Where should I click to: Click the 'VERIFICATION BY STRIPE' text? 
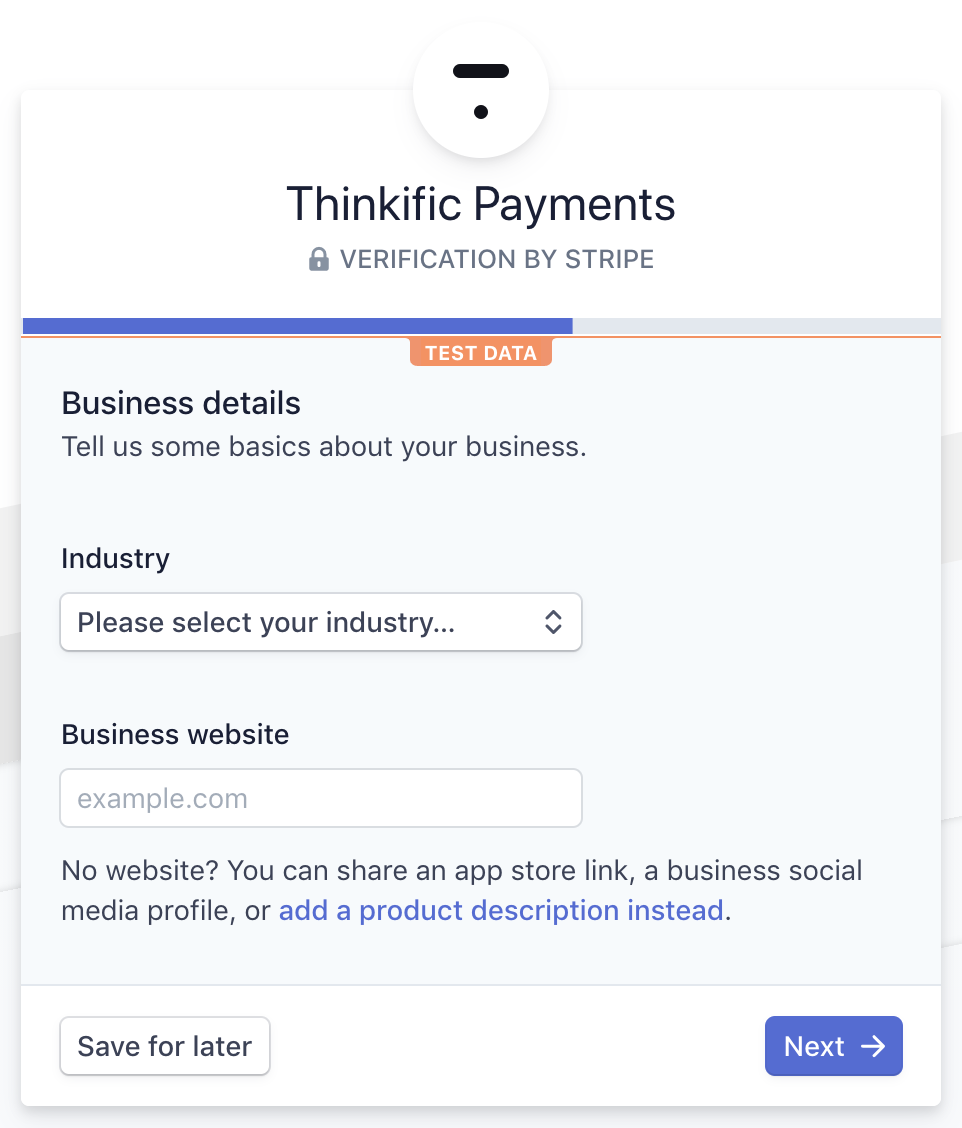pyautogui.click(x=497, y=259)
